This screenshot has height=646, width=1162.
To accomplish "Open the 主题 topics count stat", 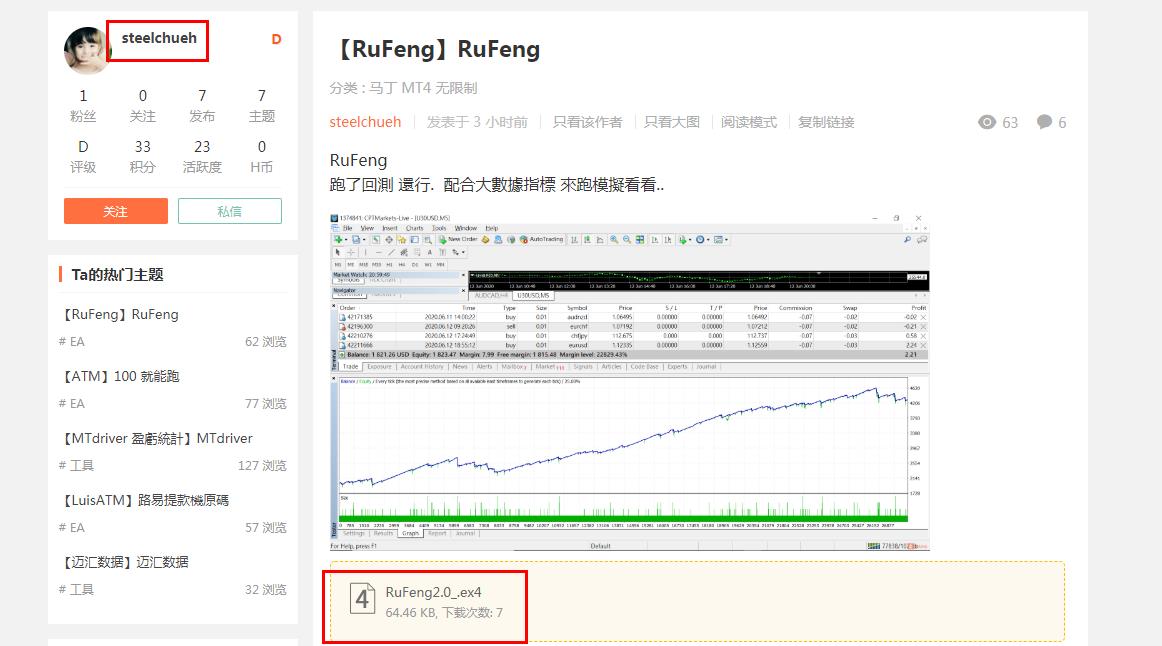I will [262, 105].
